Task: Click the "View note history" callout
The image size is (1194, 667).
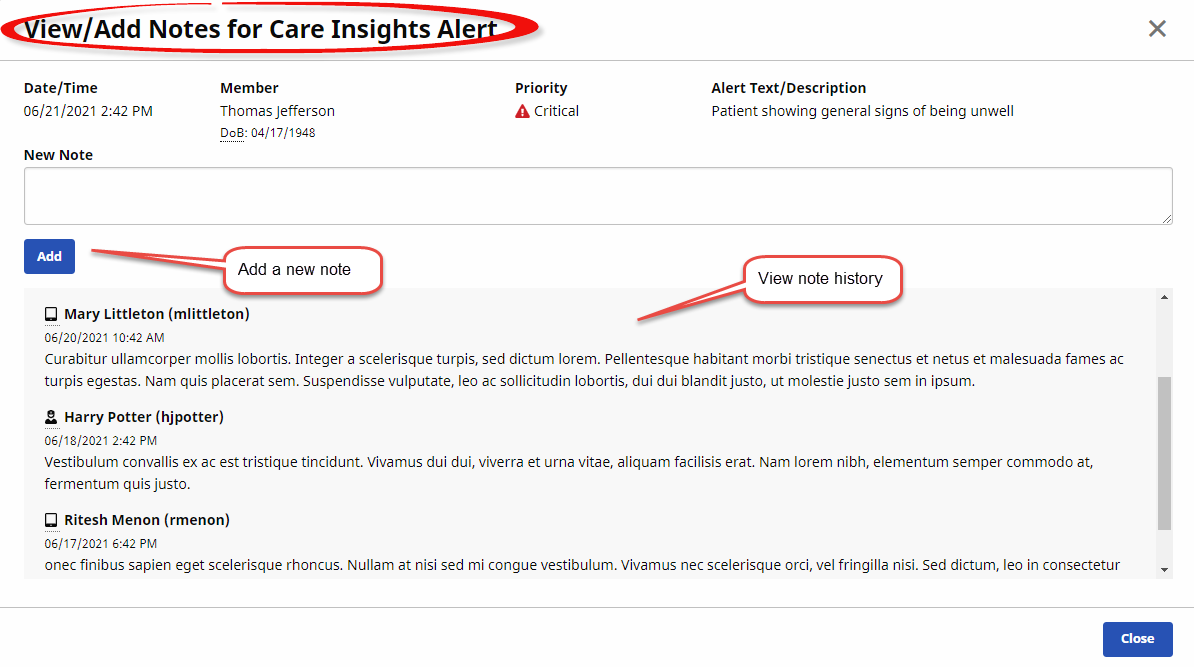Action: 821,279
